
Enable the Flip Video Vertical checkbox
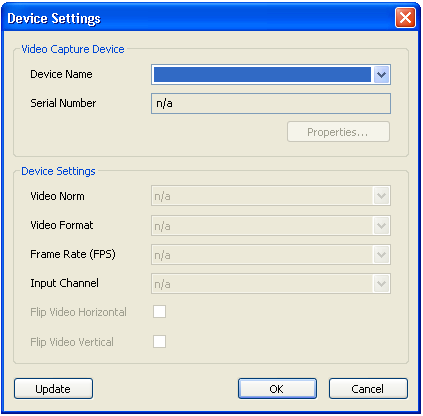click(x=159, y=341)
